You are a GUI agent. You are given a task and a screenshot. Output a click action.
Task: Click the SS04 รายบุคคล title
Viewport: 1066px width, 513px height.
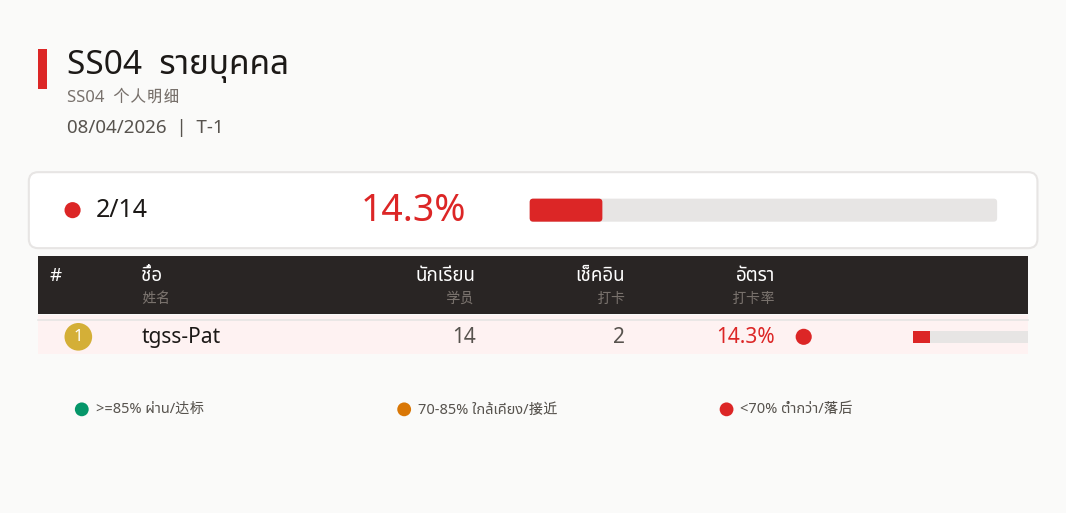tap(178, 63)
